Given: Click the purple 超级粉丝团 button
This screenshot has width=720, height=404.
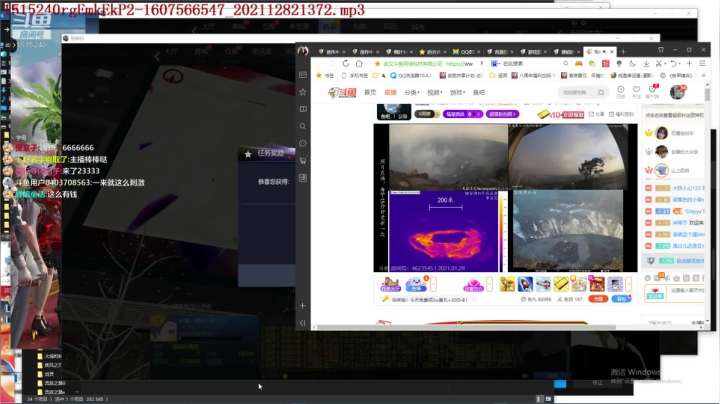Looking at the screenshot, I should pos(502,114).
